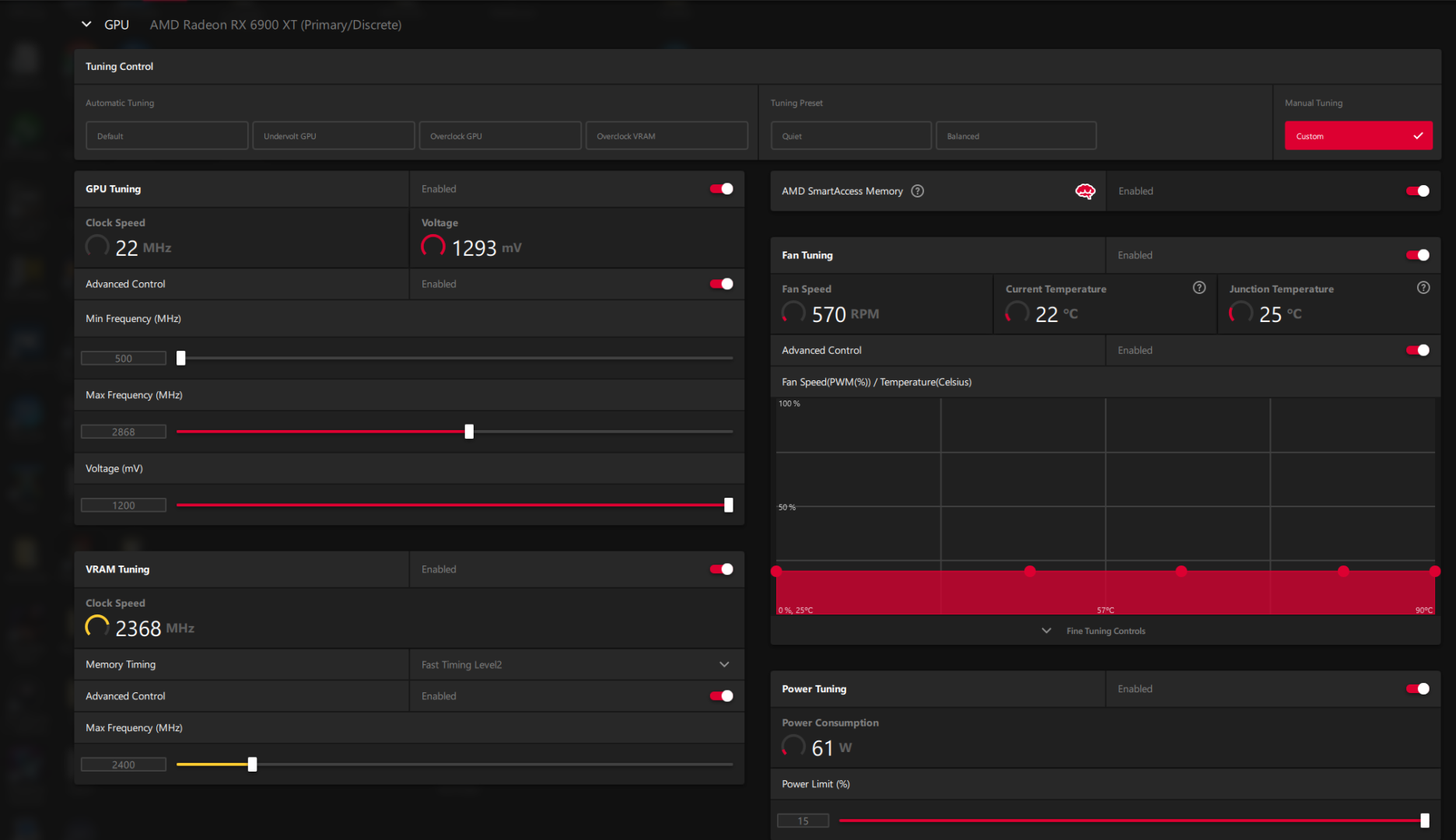Click the GPU Voltage gauge icon
This screenshot has width=1456, height=840.
coord(433,247)
